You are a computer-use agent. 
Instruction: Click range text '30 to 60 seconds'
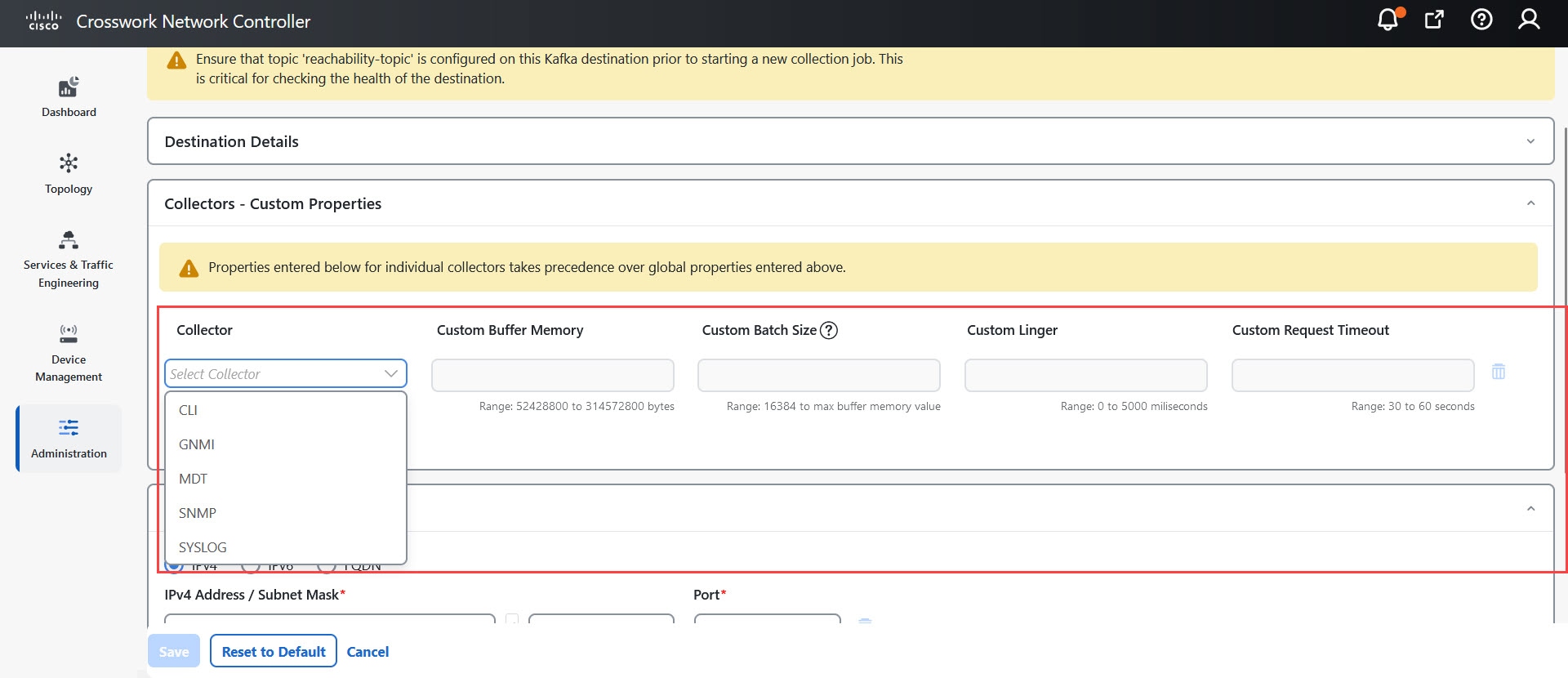coord(1432,406)
